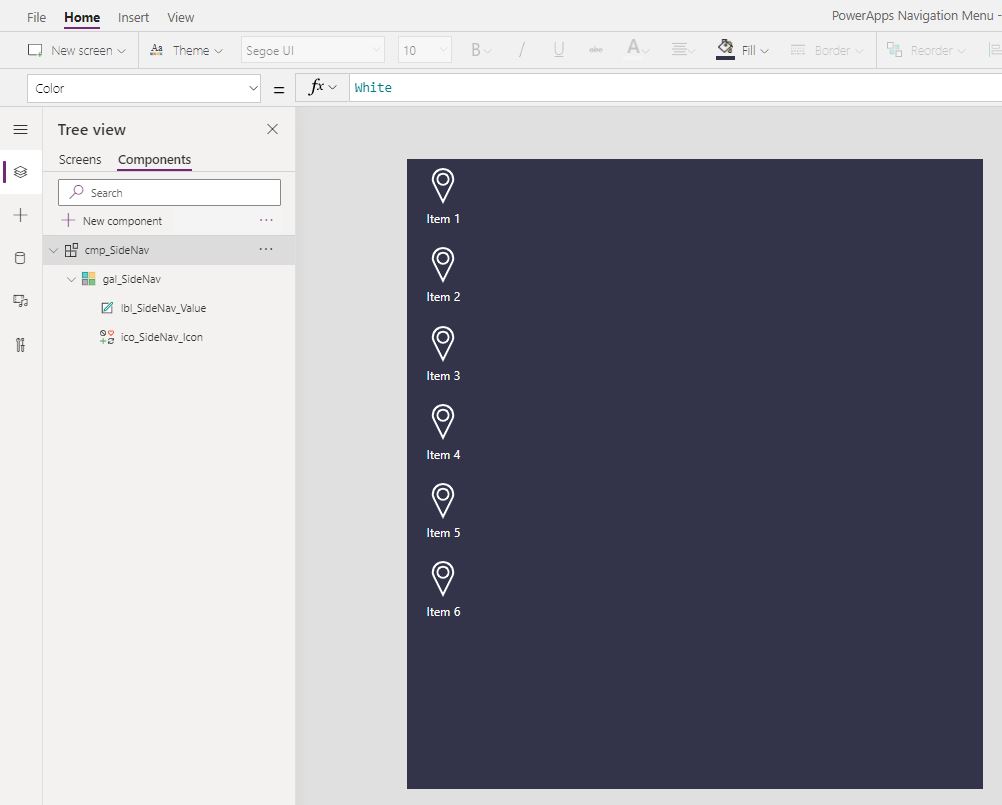Collapse the cmp_SideNav tree node
Image resolution: width=1002 pixels, height=805 pixels.
click(x=54, y=250)
